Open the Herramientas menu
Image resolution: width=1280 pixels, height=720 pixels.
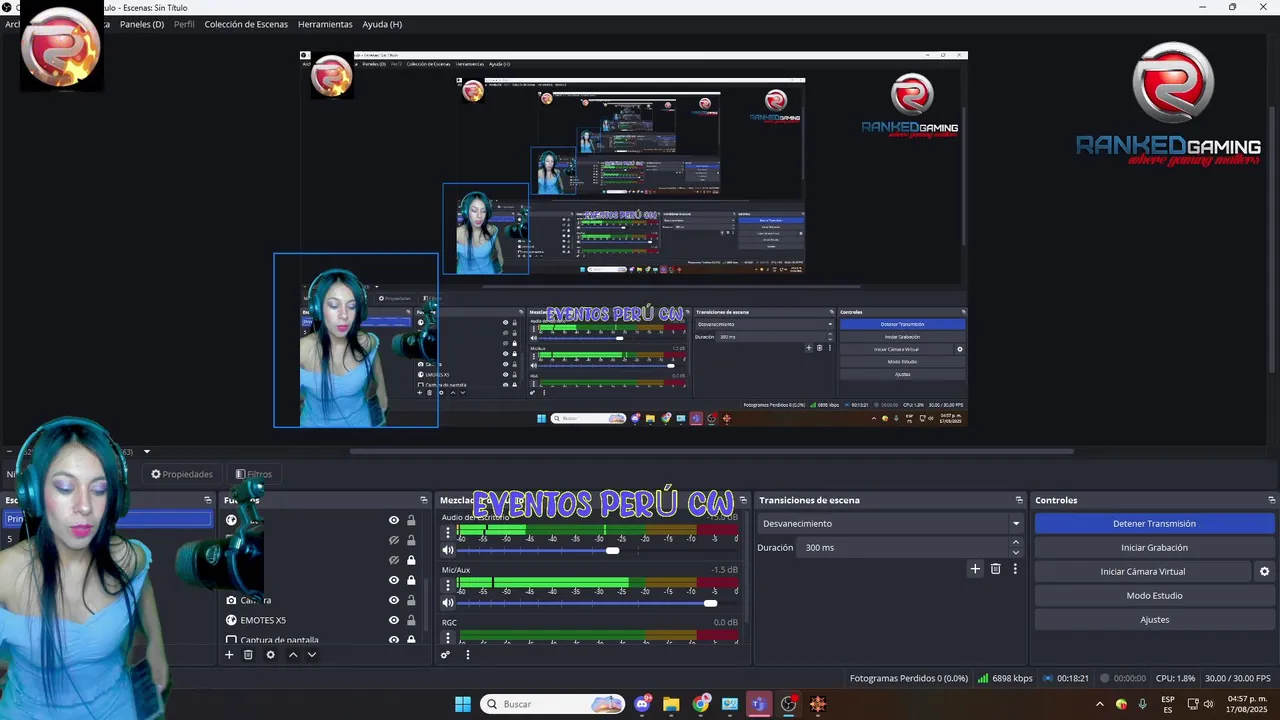pos(325,24)
